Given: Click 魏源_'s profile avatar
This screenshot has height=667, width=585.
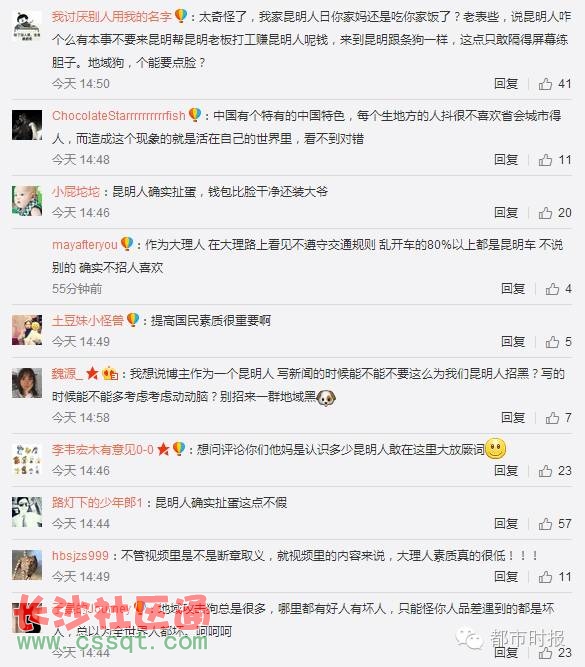Looking at the screenshot, I should [27, 383].
